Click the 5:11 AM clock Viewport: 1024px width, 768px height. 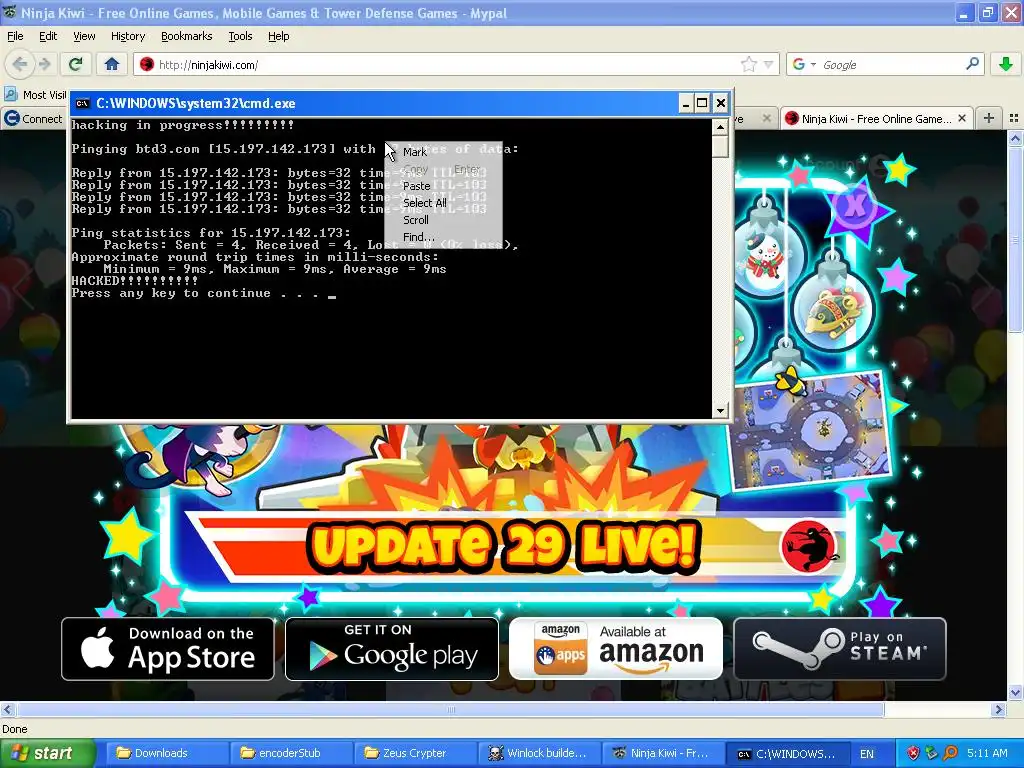pyautogui.click(x=987, y=754)
